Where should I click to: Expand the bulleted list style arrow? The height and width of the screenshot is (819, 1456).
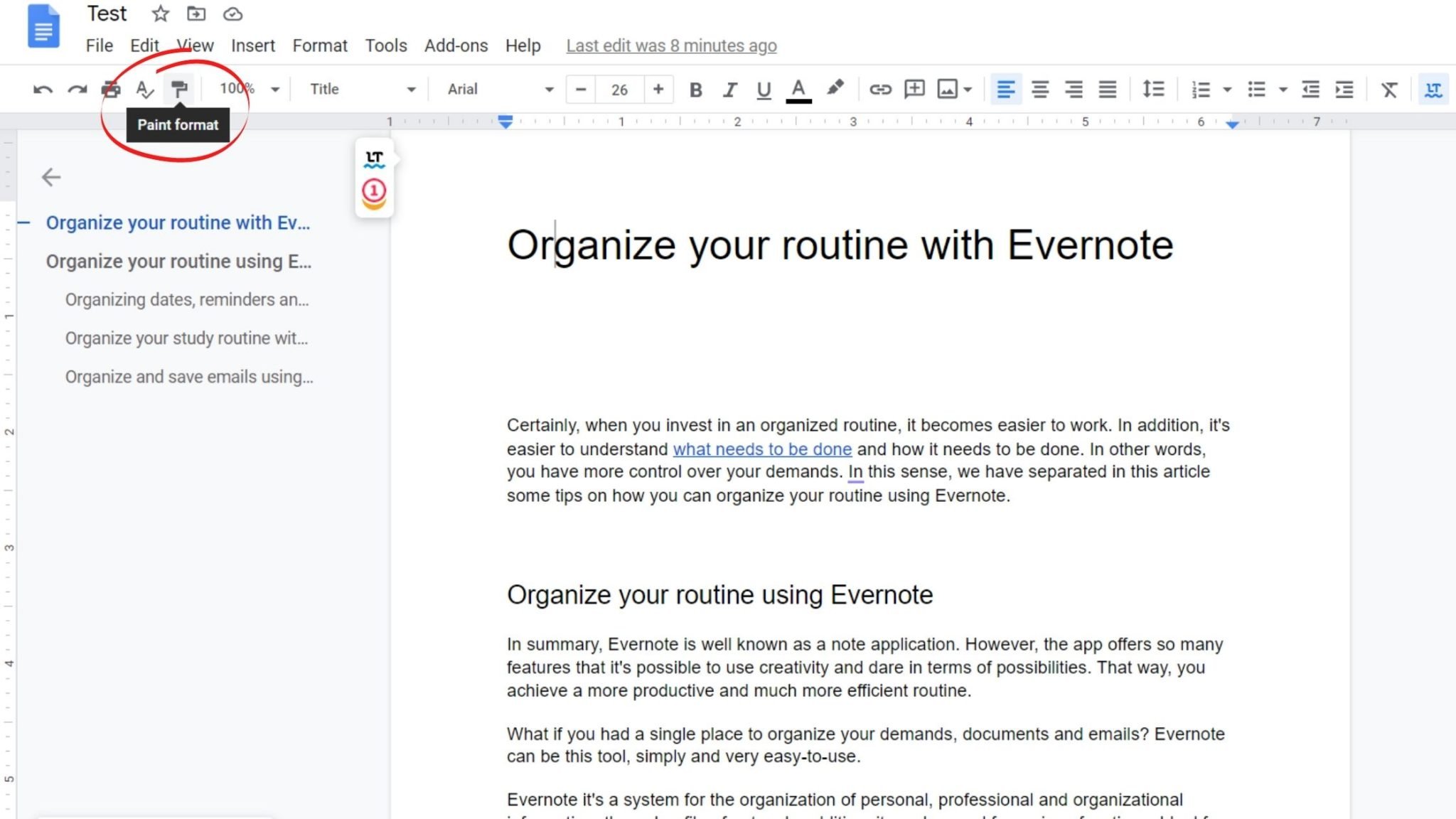point(1283,90)
